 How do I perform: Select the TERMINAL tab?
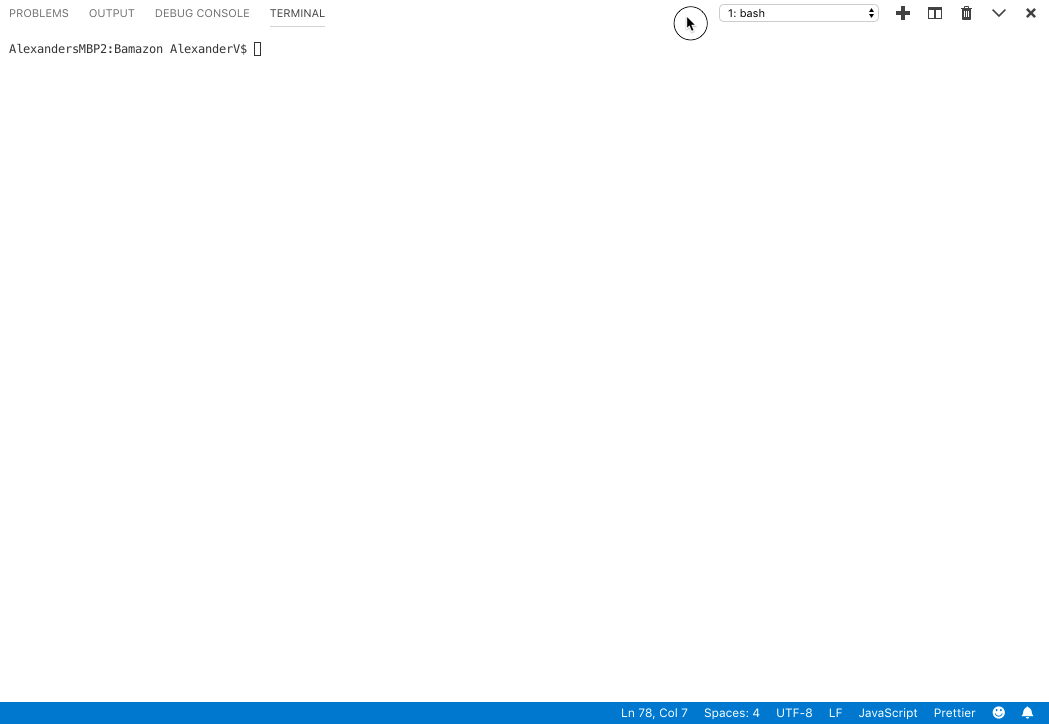(x=297, y=13)
